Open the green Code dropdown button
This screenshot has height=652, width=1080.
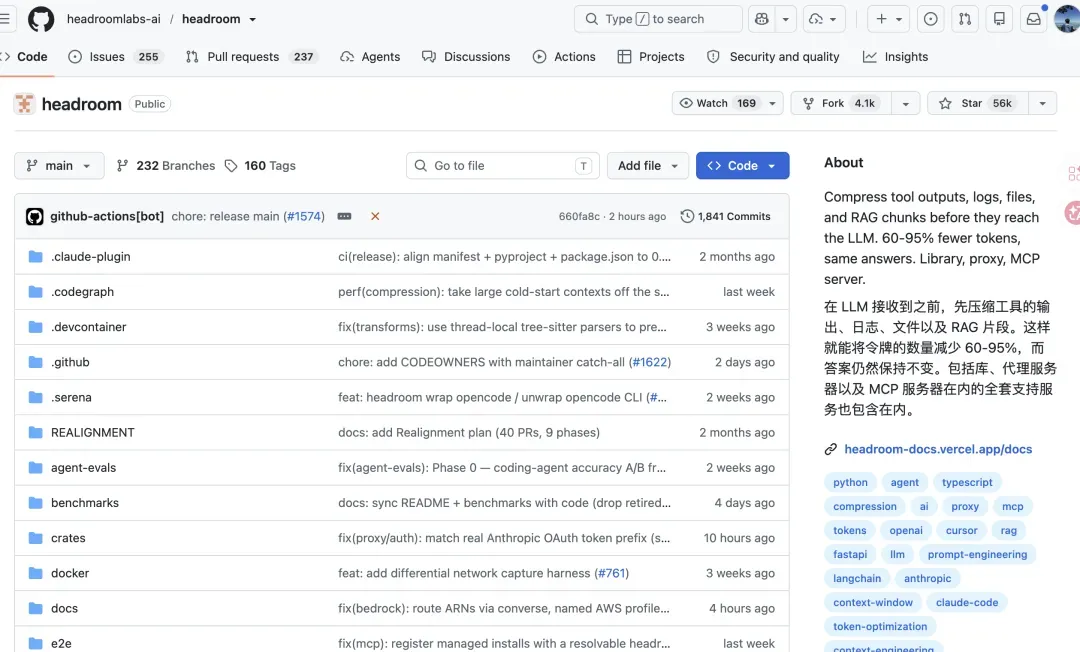[x=742, y=166]
